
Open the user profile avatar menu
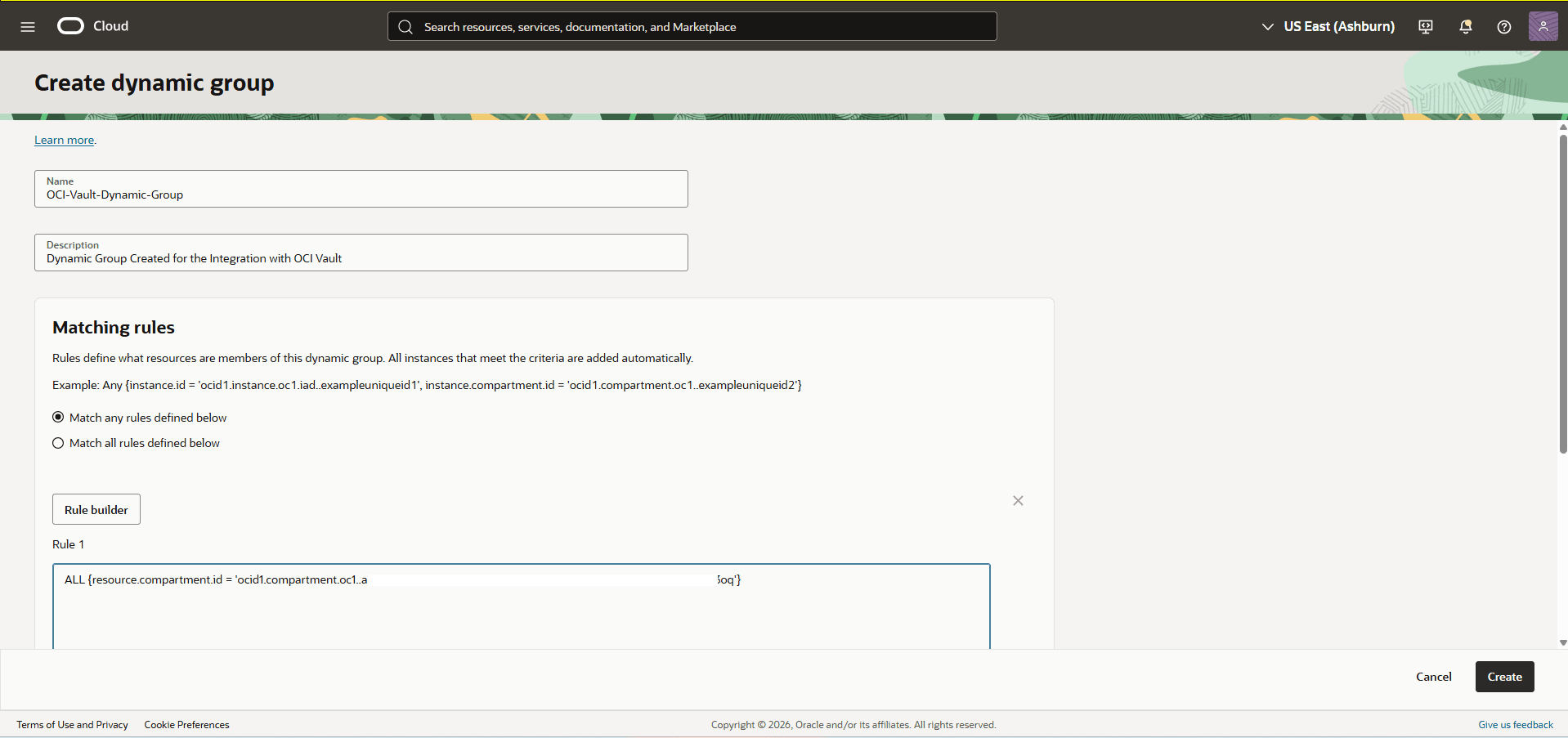[1543, 26]
